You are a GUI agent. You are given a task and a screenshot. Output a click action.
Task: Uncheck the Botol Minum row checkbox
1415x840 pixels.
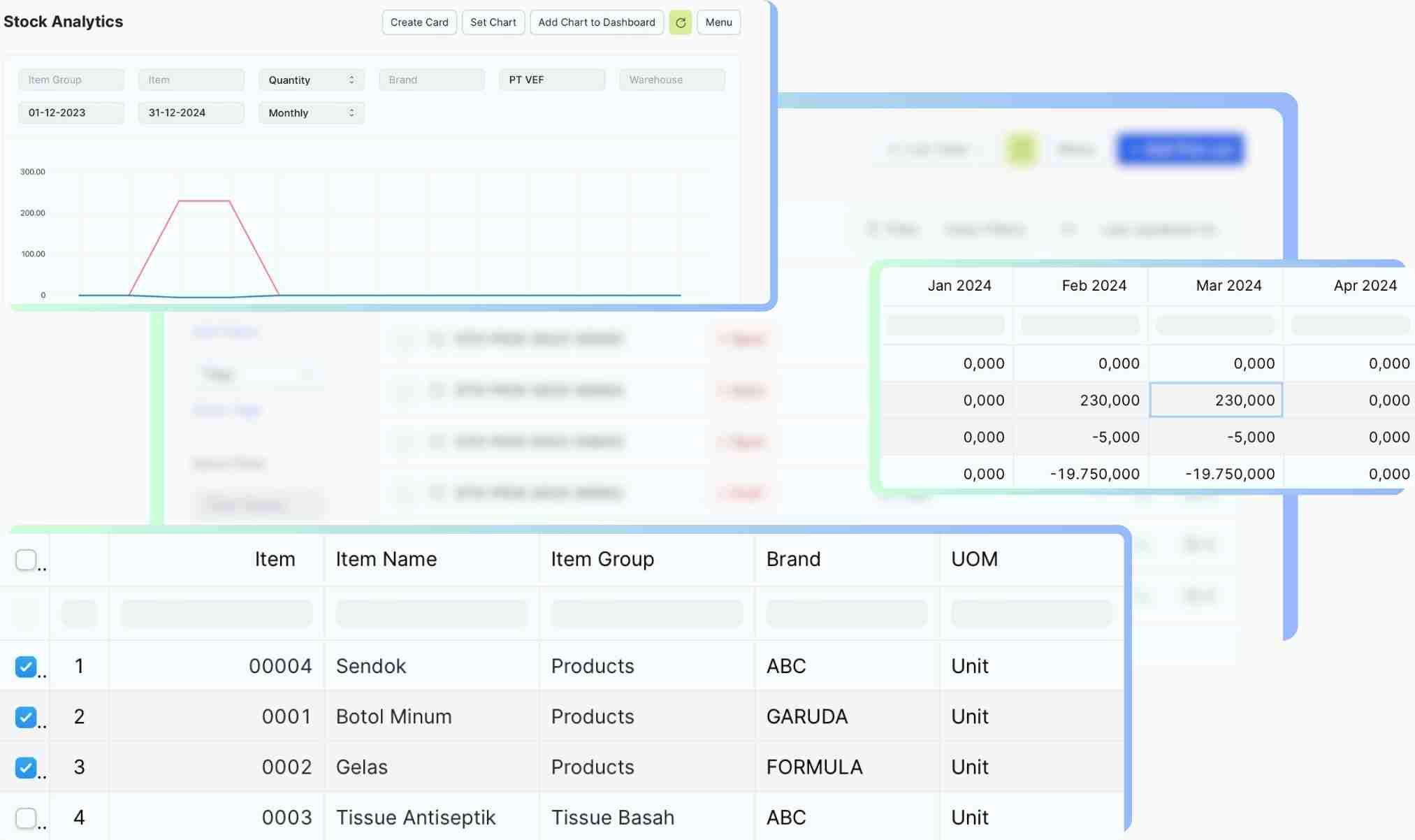click(26, 717)
